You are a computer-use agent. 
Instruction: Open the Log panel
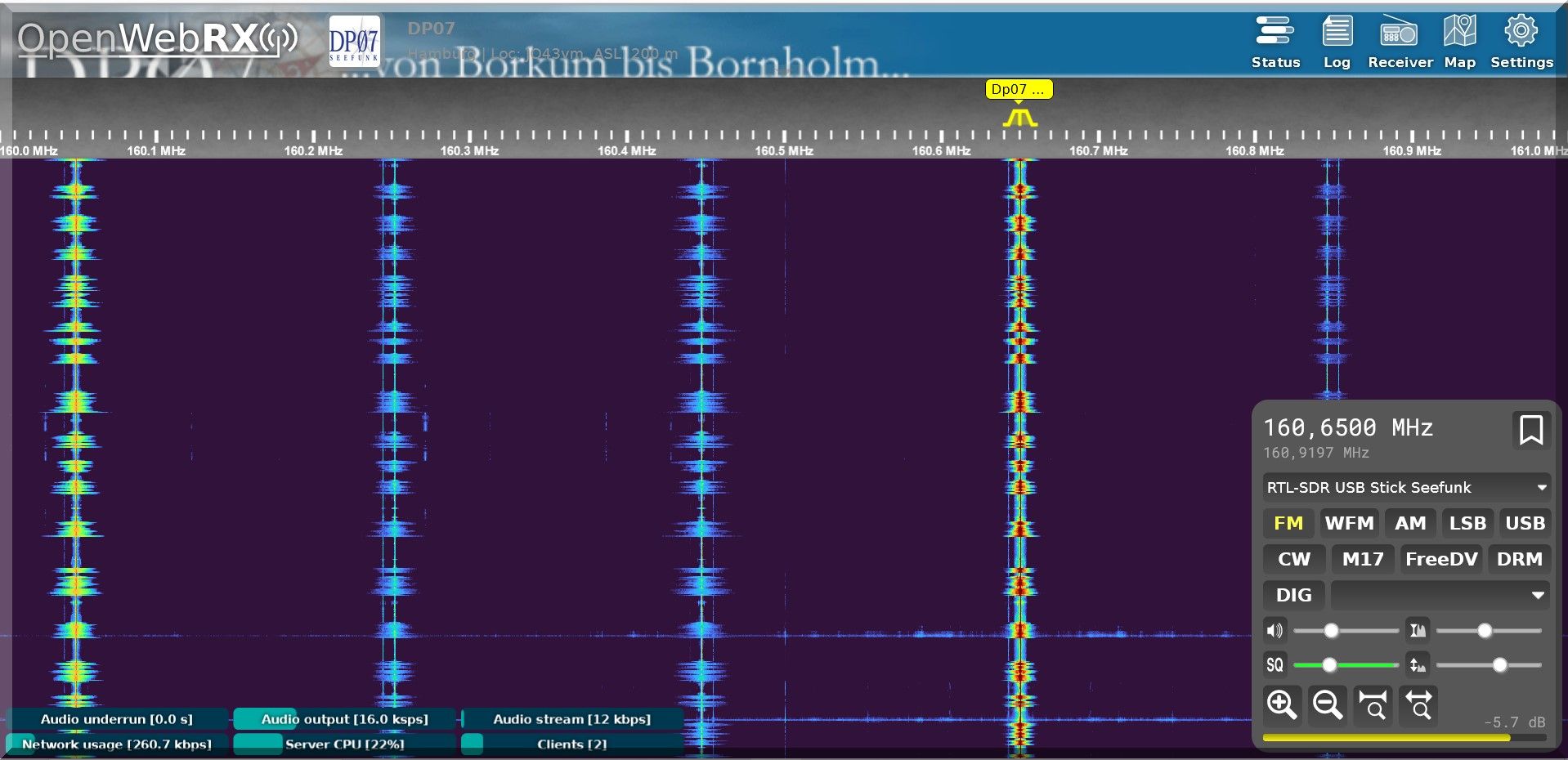coord(1337,42)
